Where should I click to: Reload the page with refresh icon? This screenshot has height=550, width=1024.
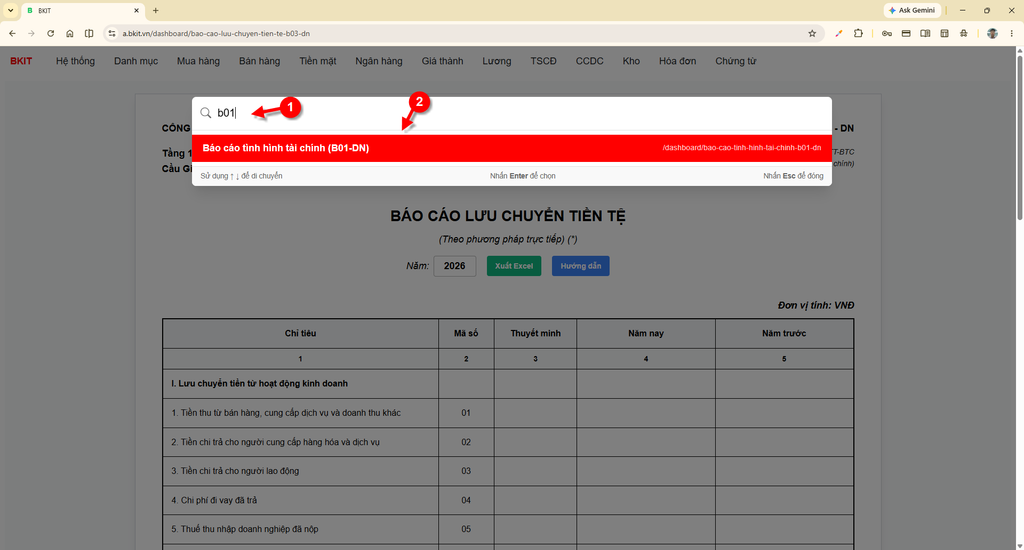pyautogui.click(x=50, y=33)
